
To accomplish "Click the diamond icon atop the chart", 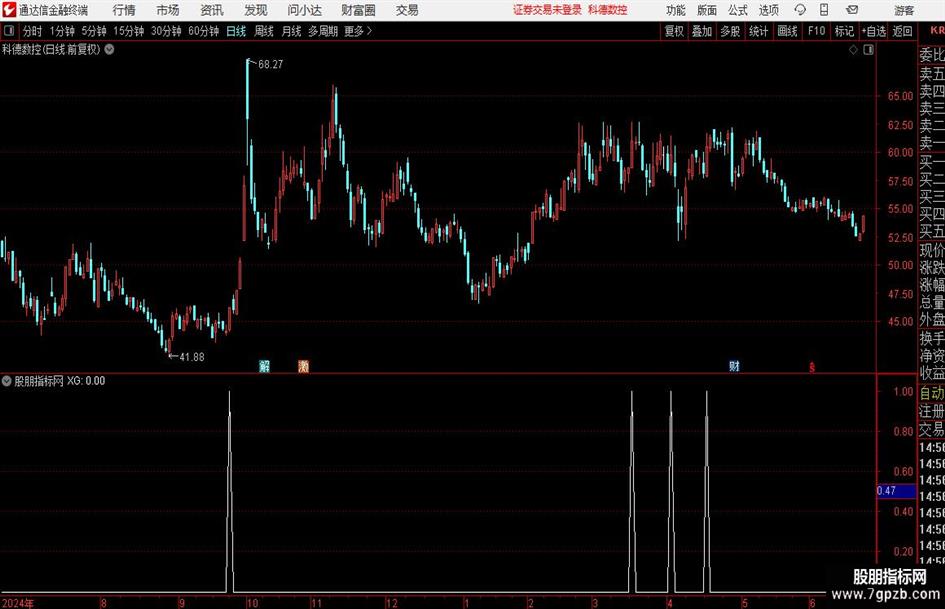I will [x=853, y=50].
